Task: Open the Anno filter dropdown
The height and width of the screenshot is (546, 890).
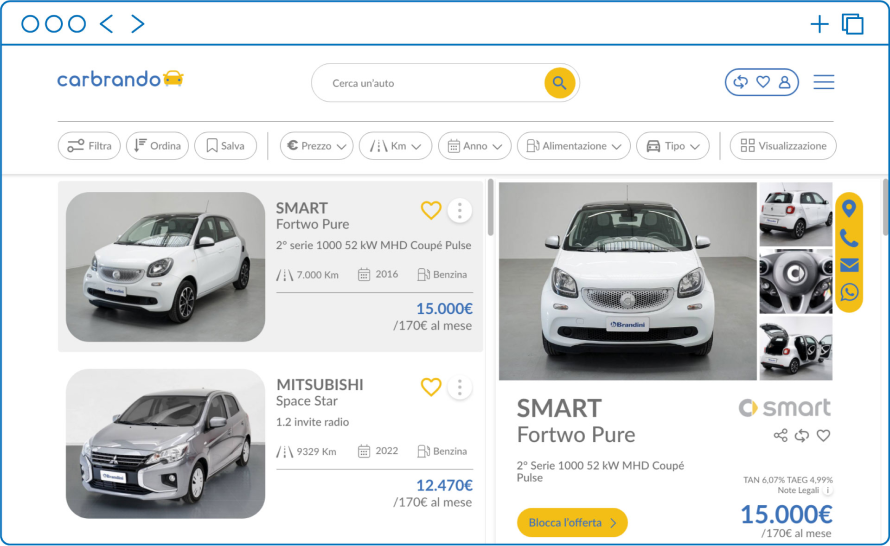Action: (474, 146)
